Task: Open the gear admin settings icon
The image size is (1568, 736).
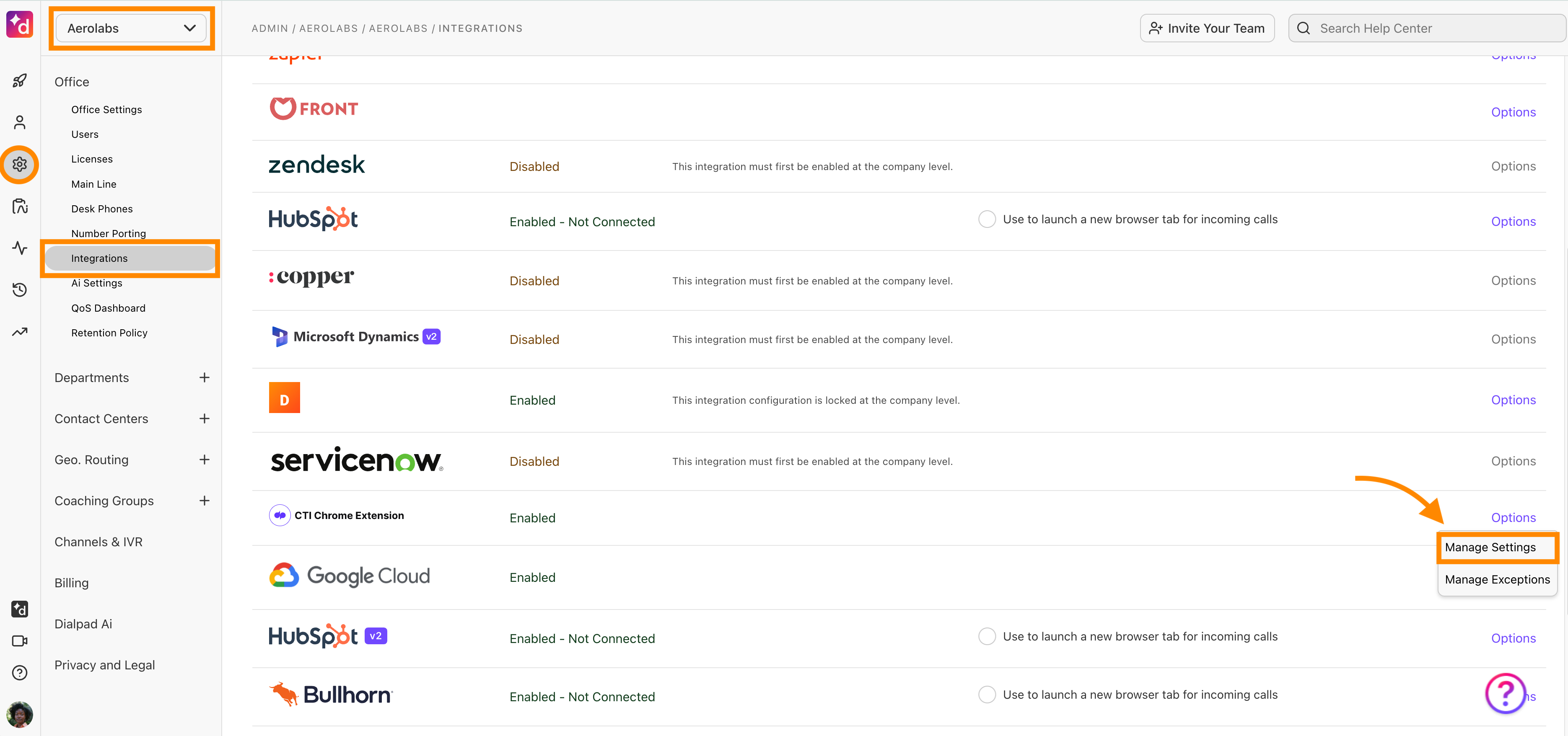Action: click(19, 164)
